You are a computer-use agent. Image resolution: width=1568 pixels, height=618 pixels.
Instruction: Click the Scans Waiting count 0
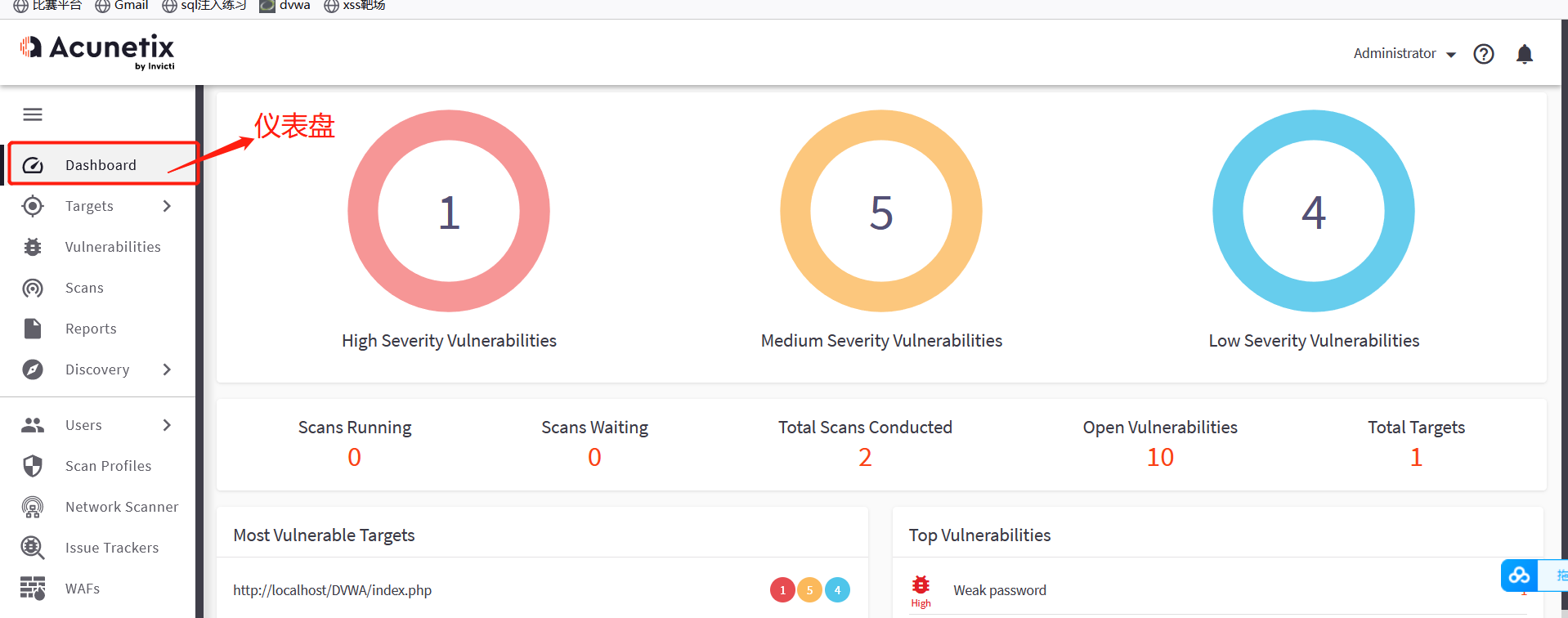[594, 457]
